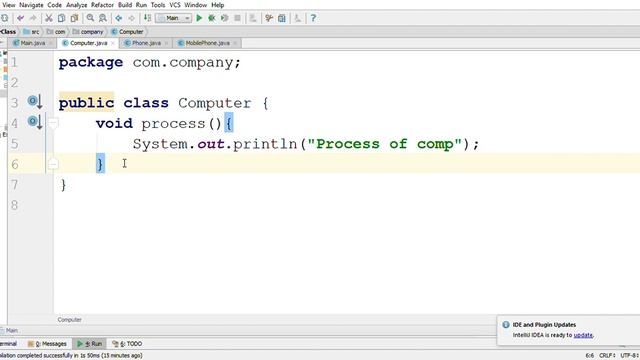The width and height of the screenshot is (640, 360).
Task: Click the company breadcrumb folder
Action: [x=88, y=31]
